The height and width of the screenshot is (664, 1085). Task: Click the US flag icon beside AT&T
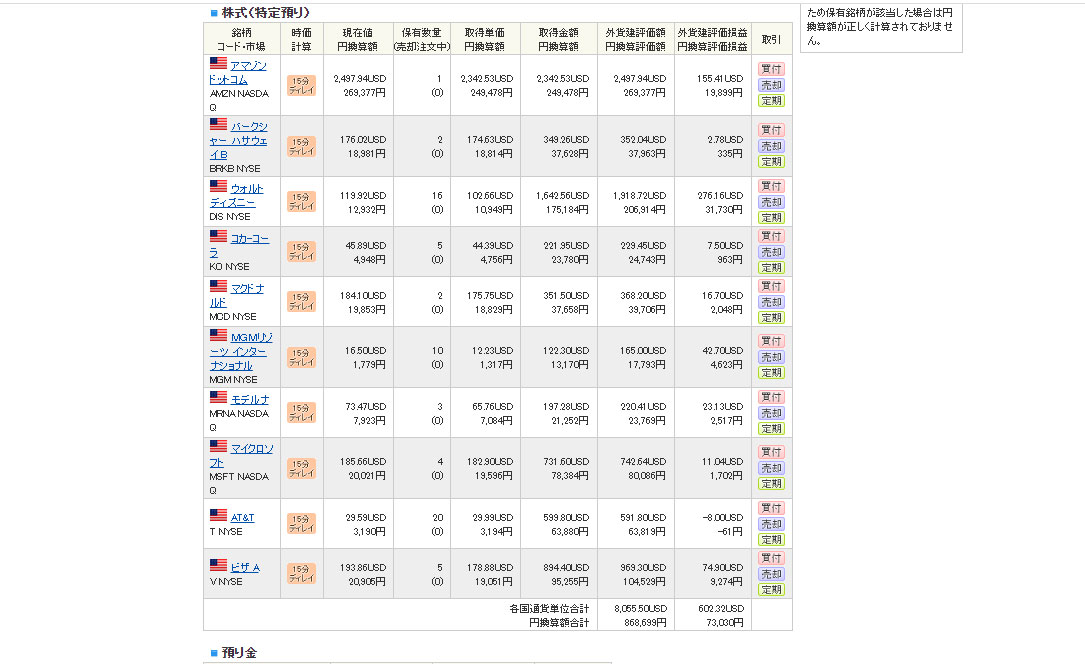pyautogui.click(x=218, y=515)
